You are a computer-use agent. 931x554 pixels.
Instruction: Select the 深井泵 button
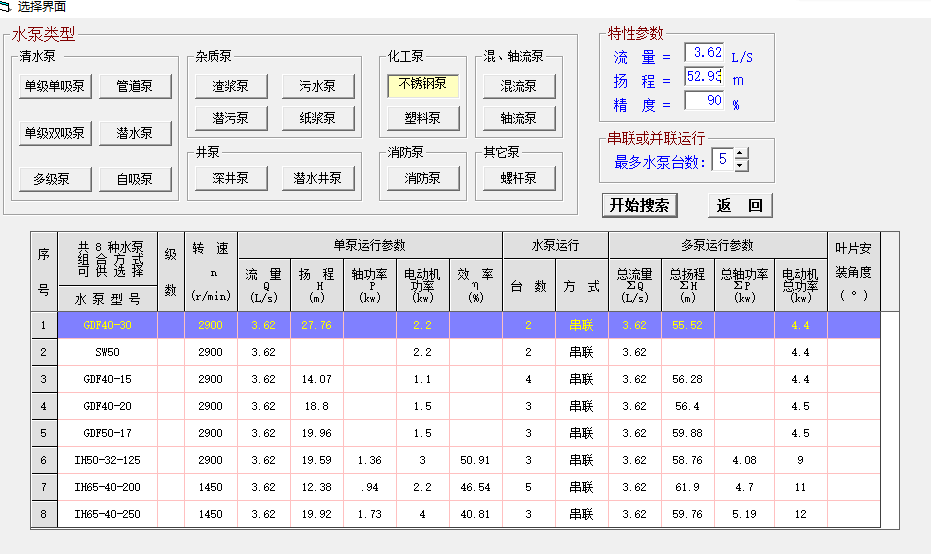(x=231, y=178)
